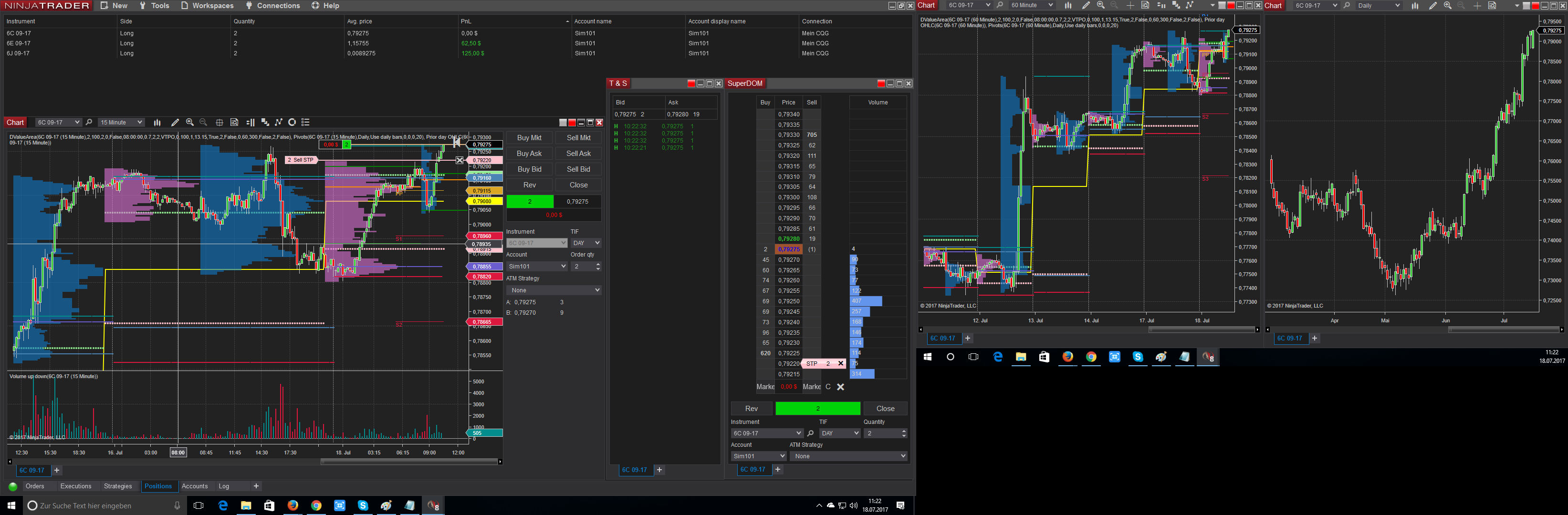This screenshot has height=515, width=1568.
Task: Open ATM Strategy dropdown in Chart Trader
Action: click(554, 290)
